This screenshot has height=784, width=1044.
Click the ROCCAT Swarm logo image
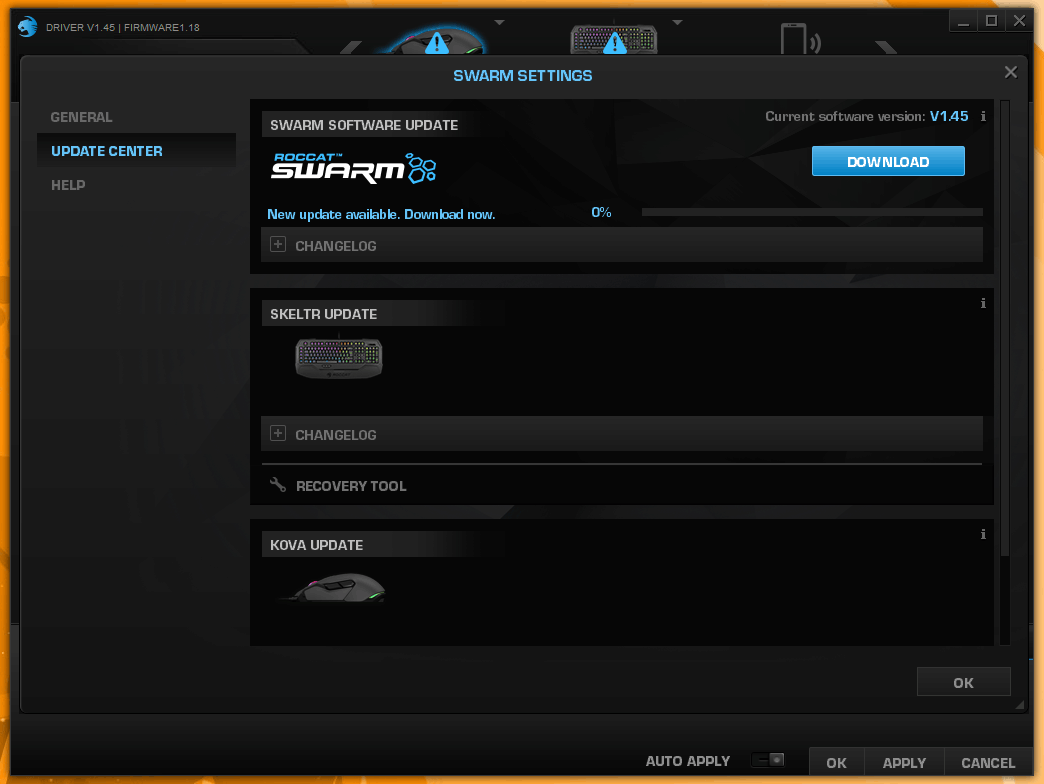click(354, 168)
